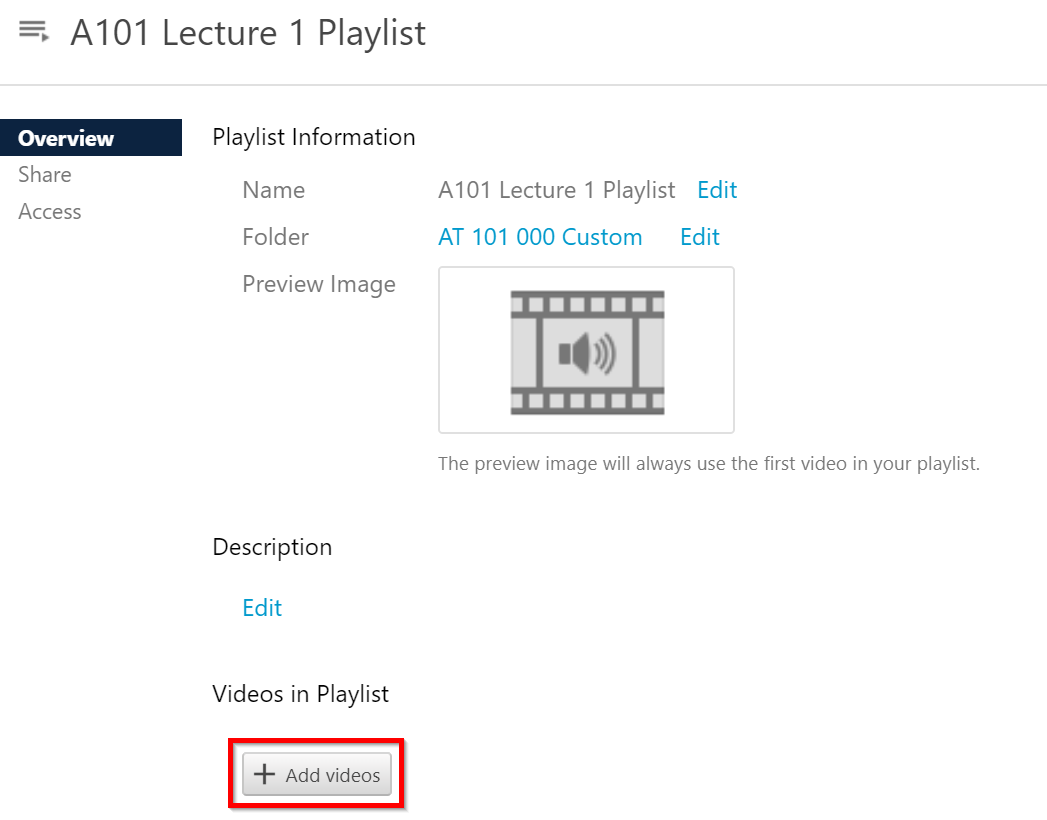Select the playlist name value text

(x=556, y=190)
